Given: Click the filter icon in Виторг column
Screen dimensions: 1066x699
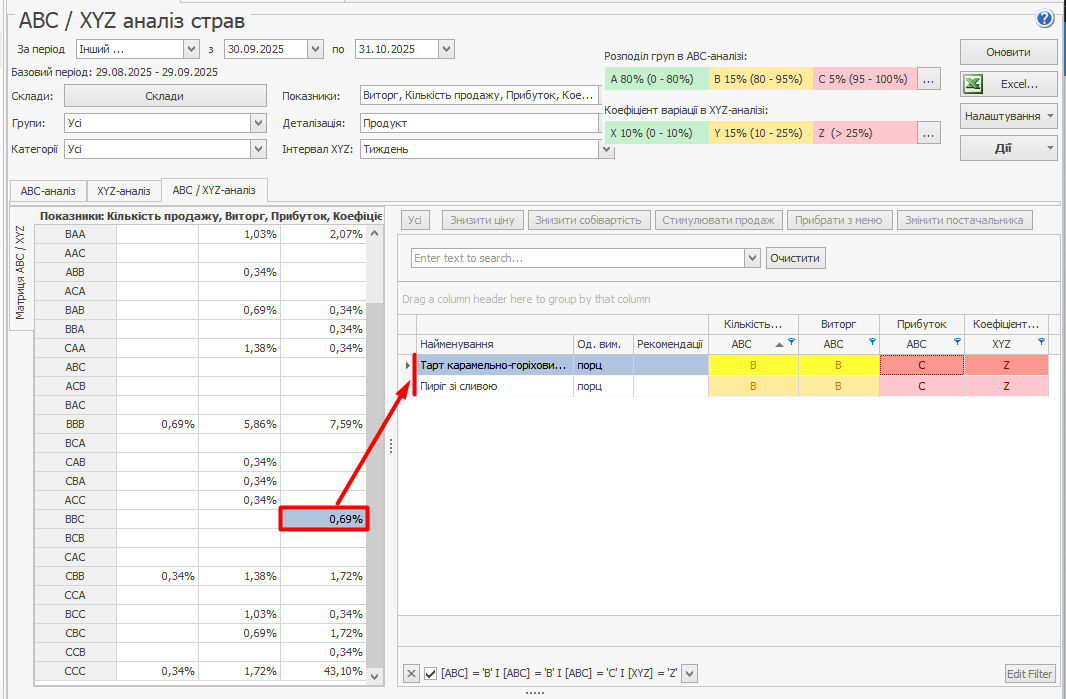Looking at the screenshot, I should point(872,342).
